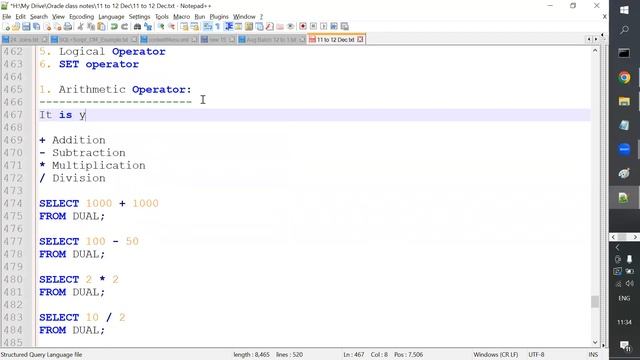Image resolution: width=640 pixels, height=360 pixels.
Task: Click the '1. Arithmetic Operator:' heading
Action: pos(115,89)
